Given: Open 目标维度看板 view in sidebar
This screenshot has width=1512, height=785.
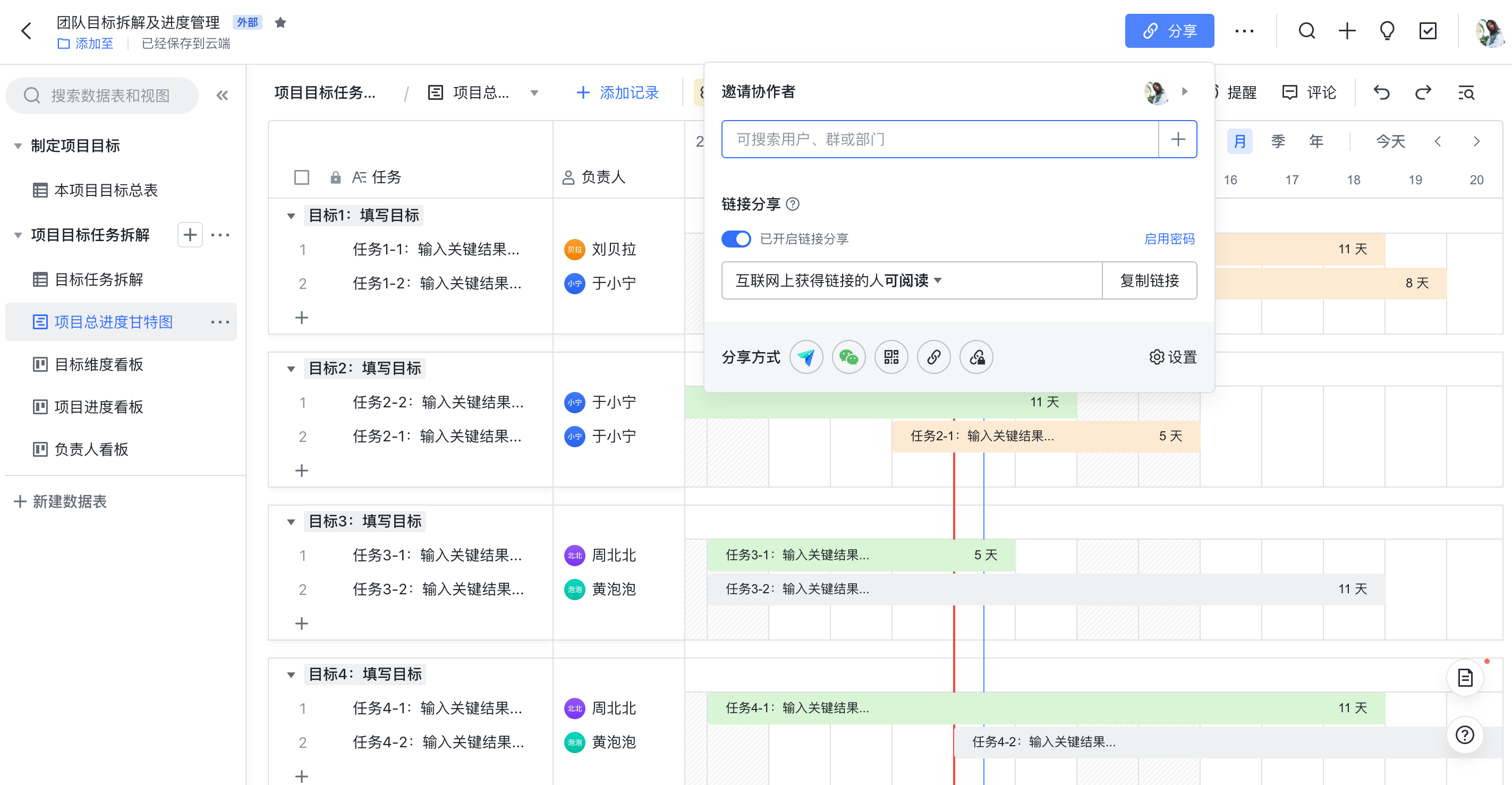Looking at the screenshot, I should 99,364.
